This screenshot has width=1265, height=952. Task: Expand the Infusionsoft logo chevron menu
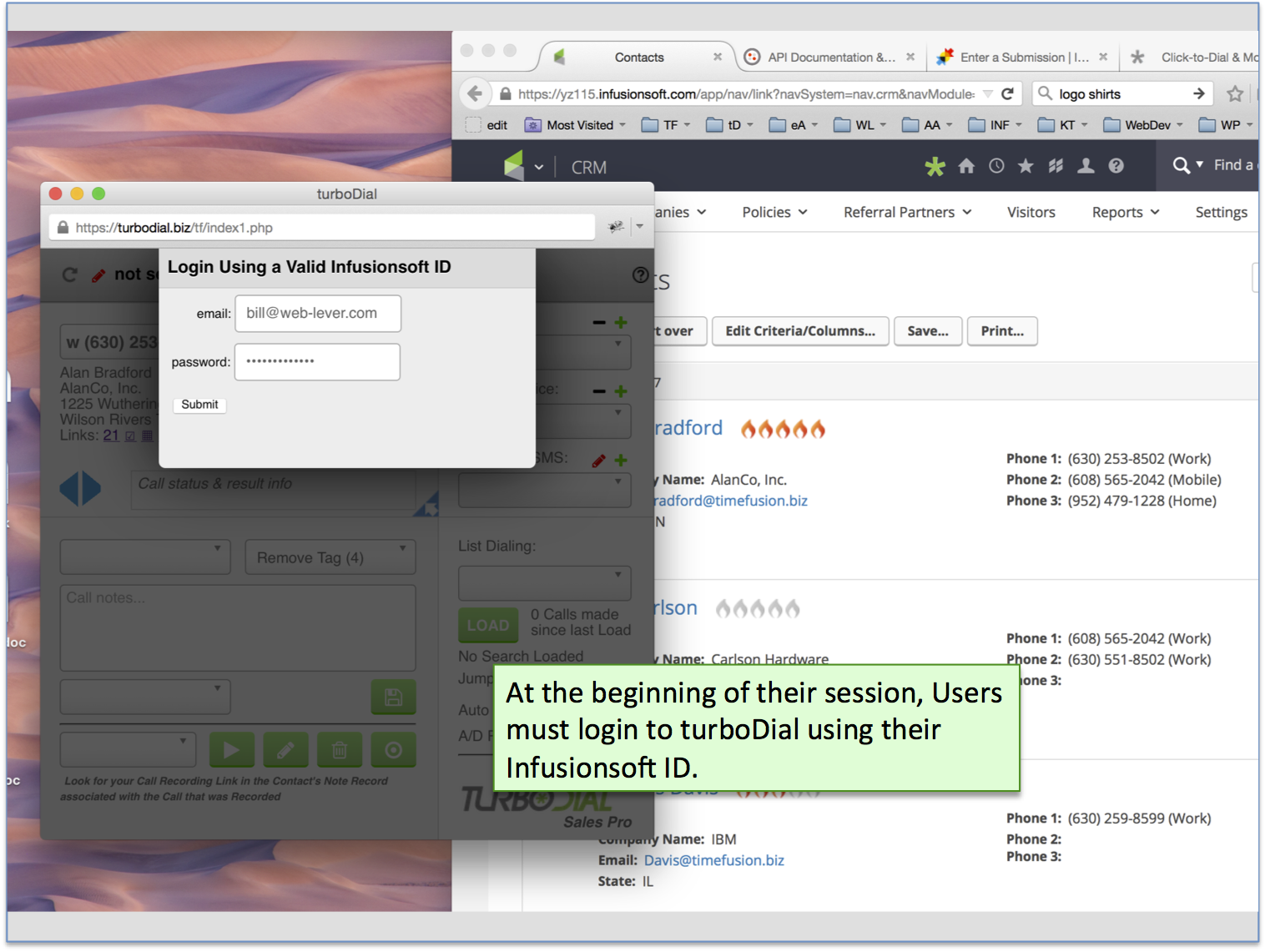point(539,167)
